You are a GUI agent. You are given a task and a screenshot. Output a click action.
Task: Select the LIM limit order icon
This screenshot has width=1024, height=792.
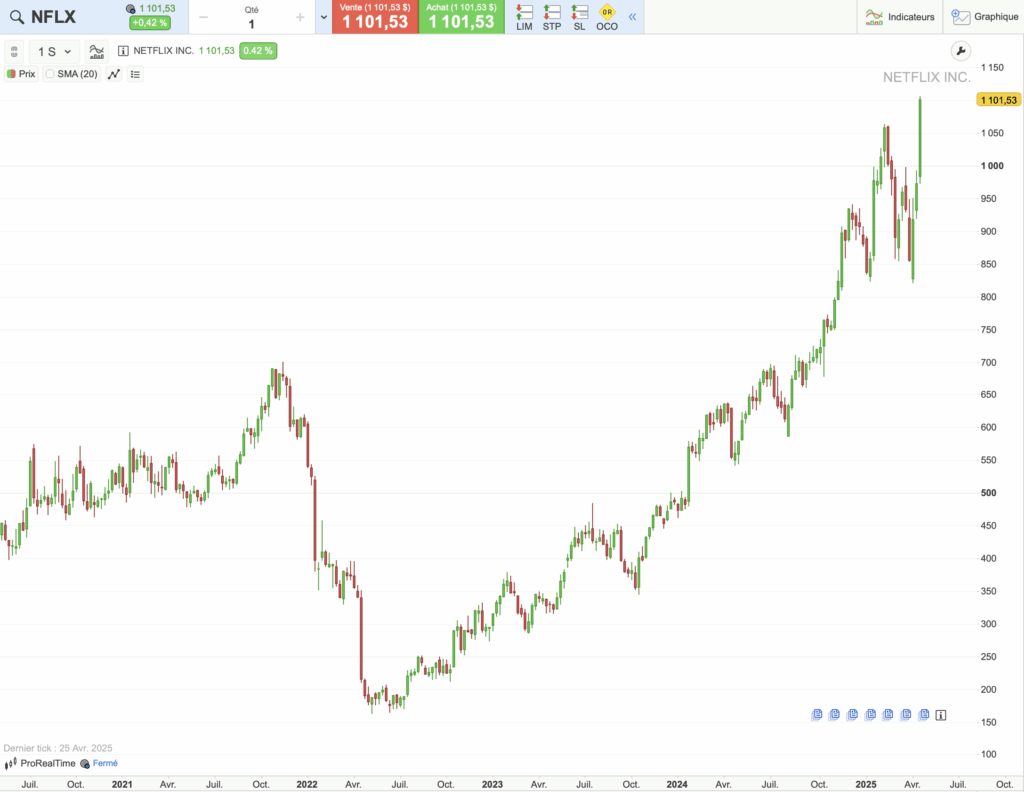524,17
